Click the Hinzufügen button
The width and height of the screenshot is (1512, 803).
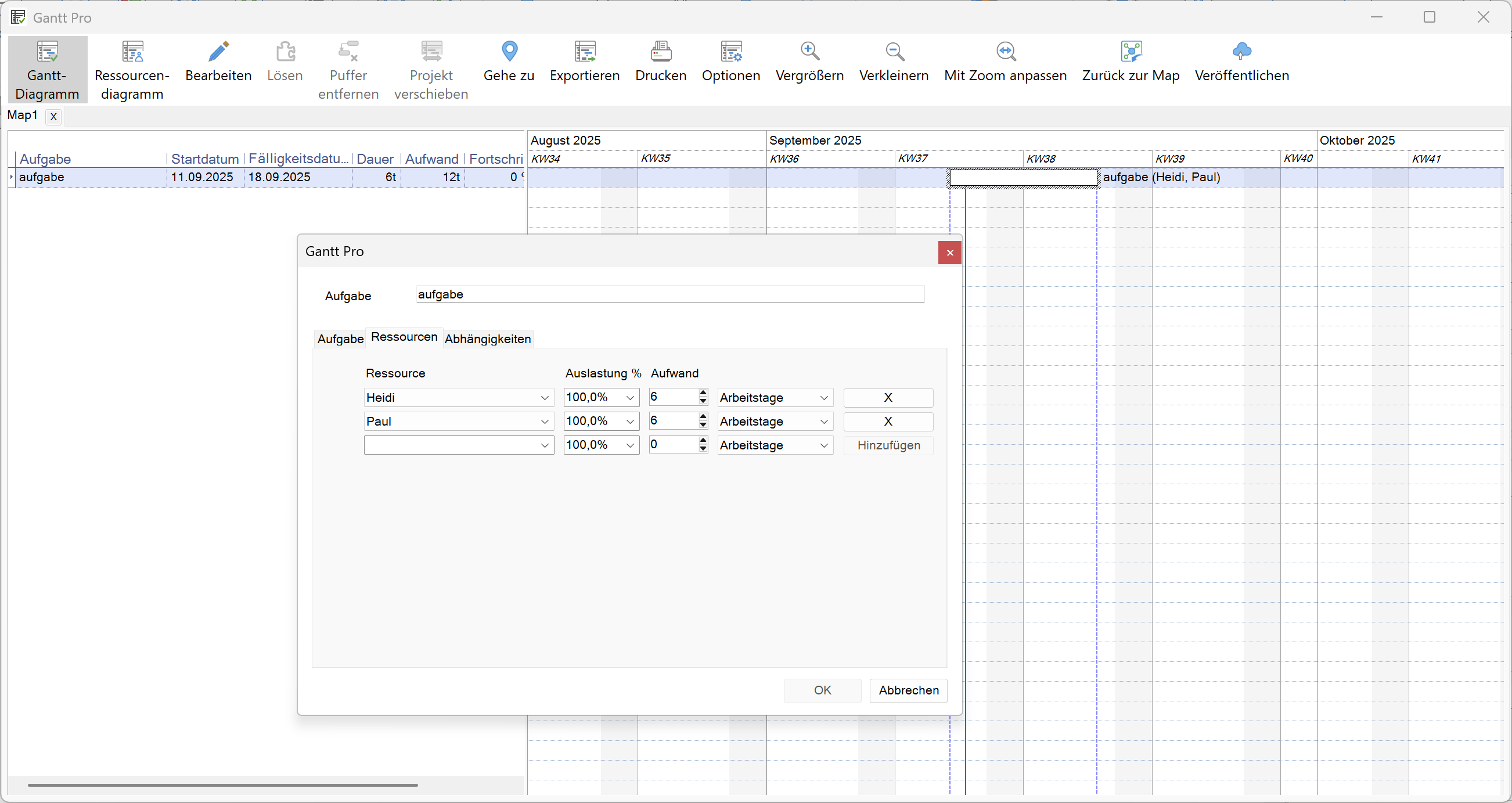pyautogui.click(x=888, y=445)
